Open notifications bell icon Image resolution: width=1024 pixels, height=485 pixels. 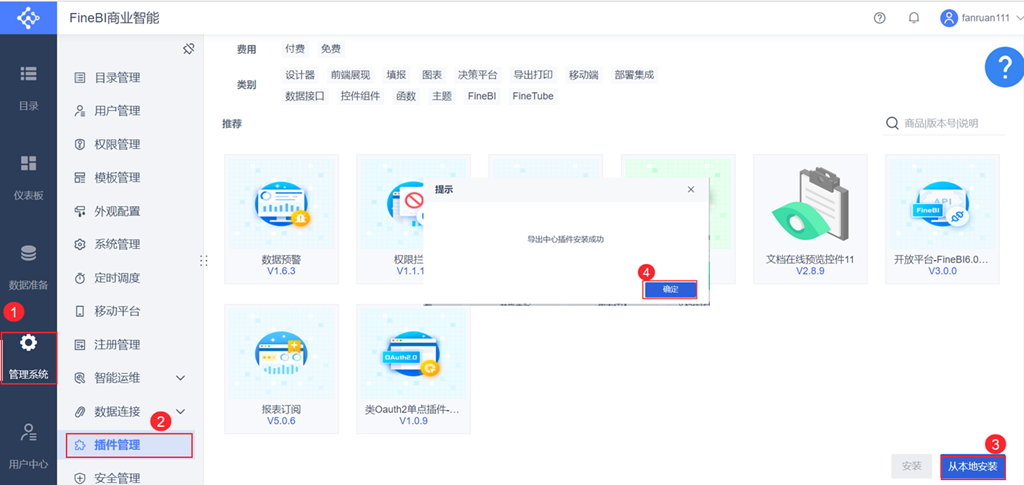coord(914,18)
